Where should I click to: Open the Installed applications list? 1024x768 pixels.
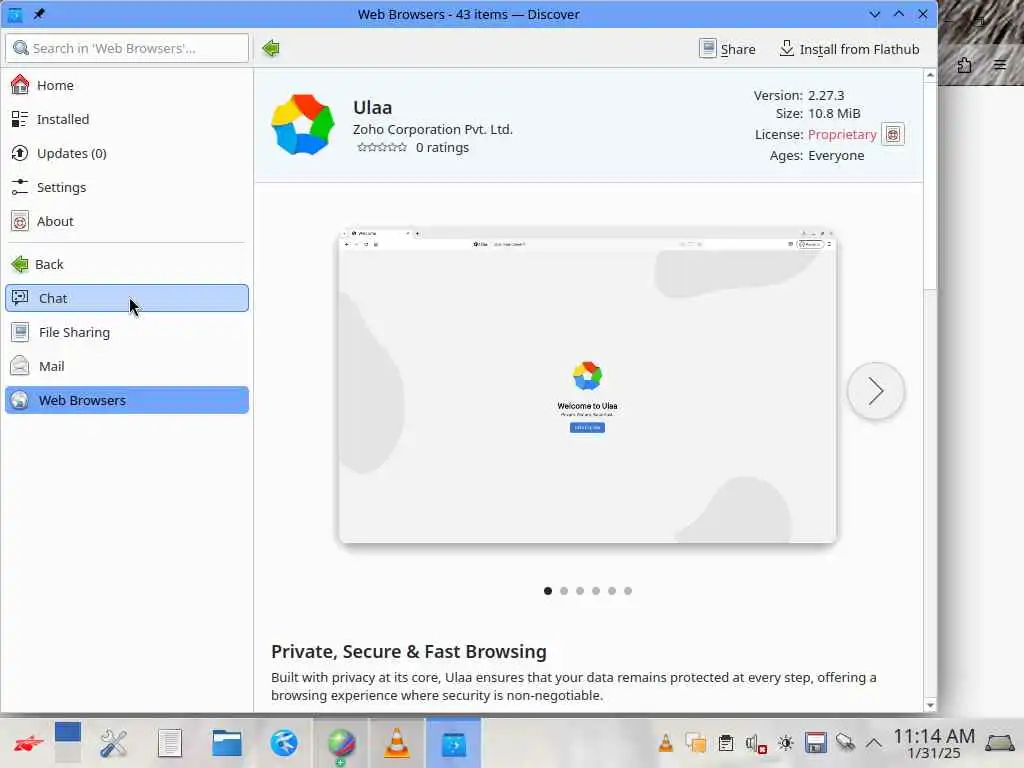127,119
